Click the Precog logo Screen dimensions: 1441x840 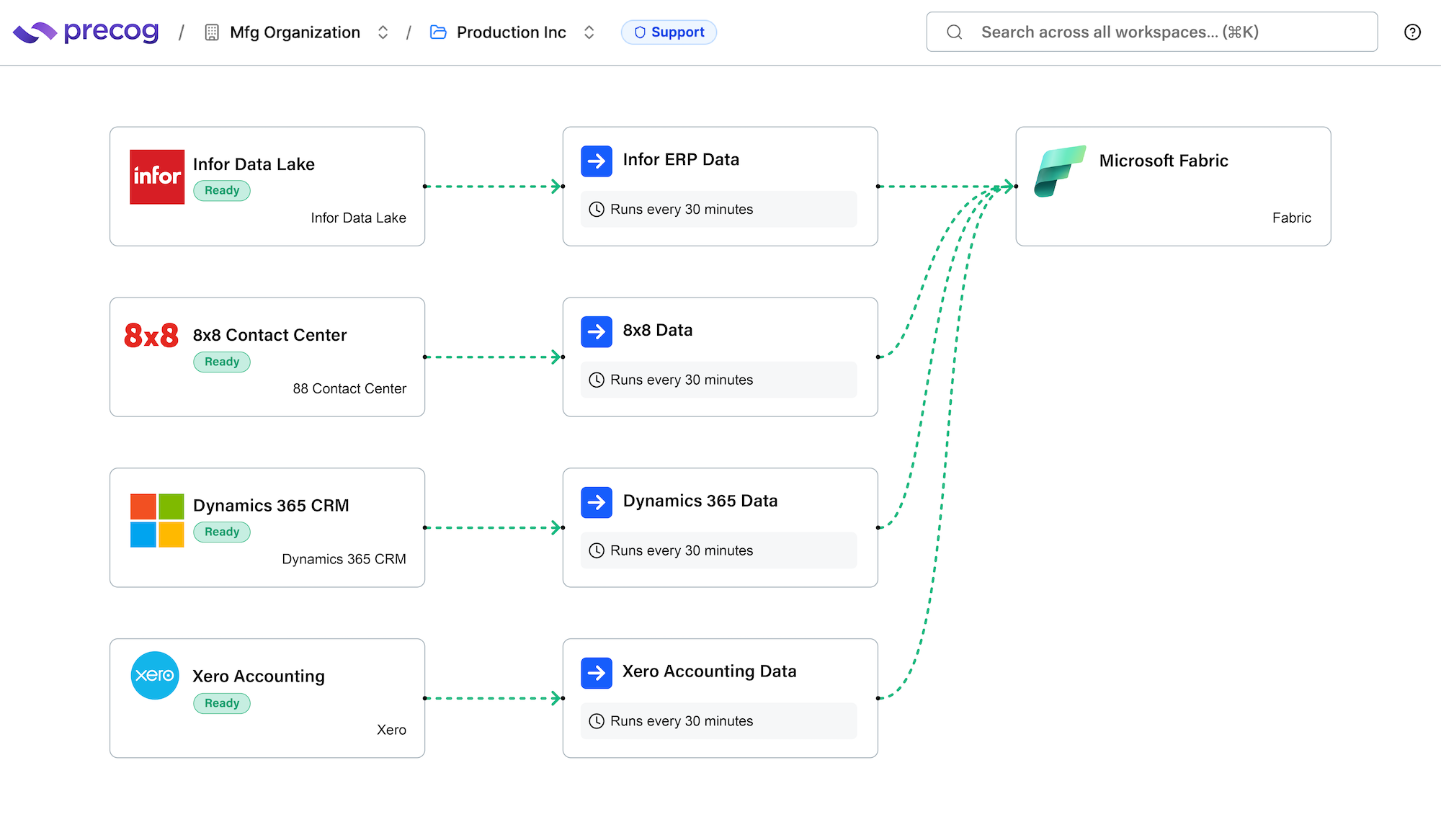coord(85,32)
